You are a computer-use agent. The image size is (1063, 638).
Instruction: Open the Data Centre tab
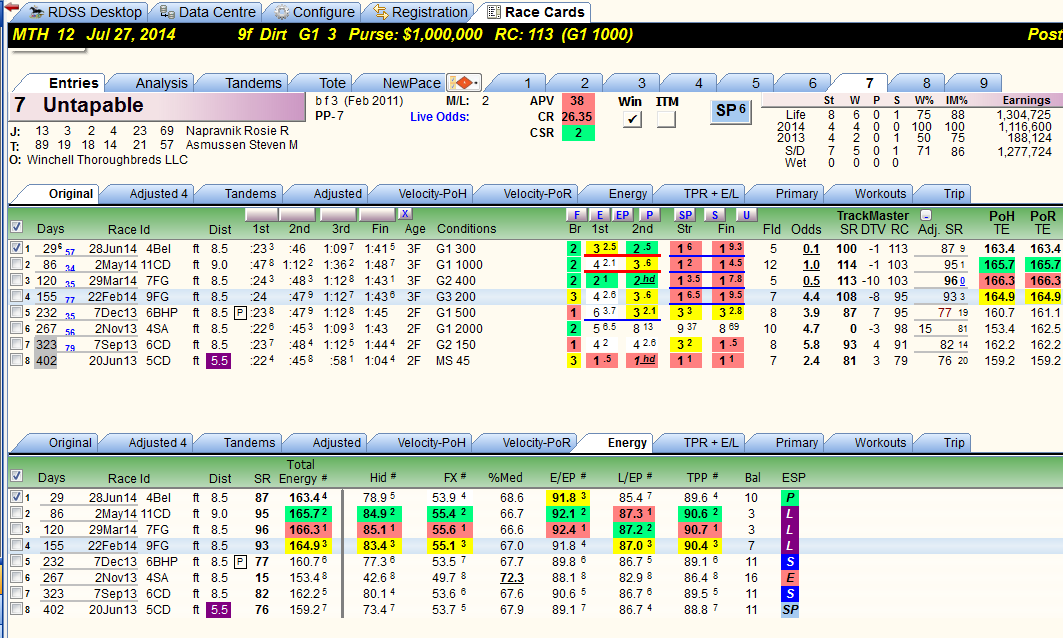point(207,12)
